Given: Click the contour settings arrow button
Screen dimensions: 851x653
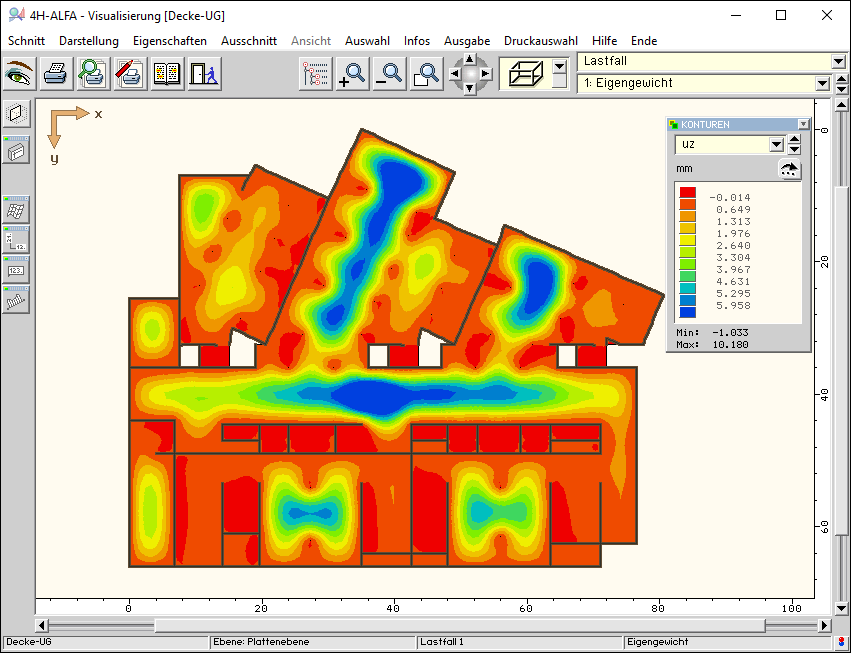Looking at the screenshot, I should [x=790, y=169].
